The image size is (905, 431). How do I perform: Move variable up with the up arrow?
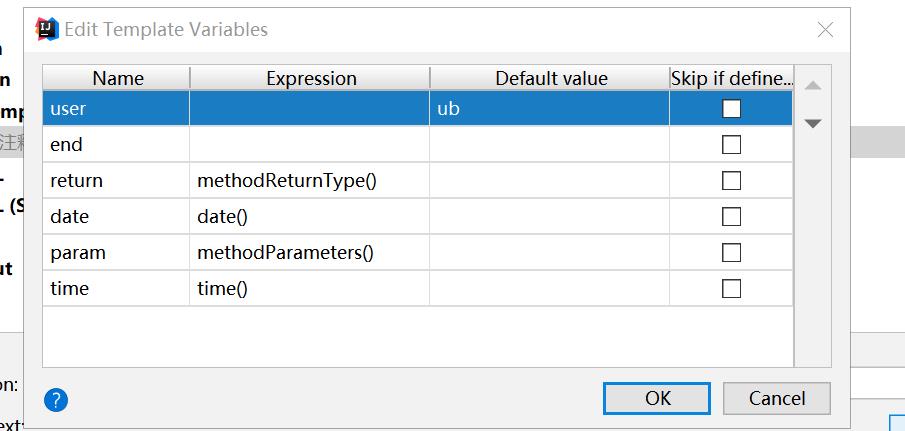pos(813,86)
